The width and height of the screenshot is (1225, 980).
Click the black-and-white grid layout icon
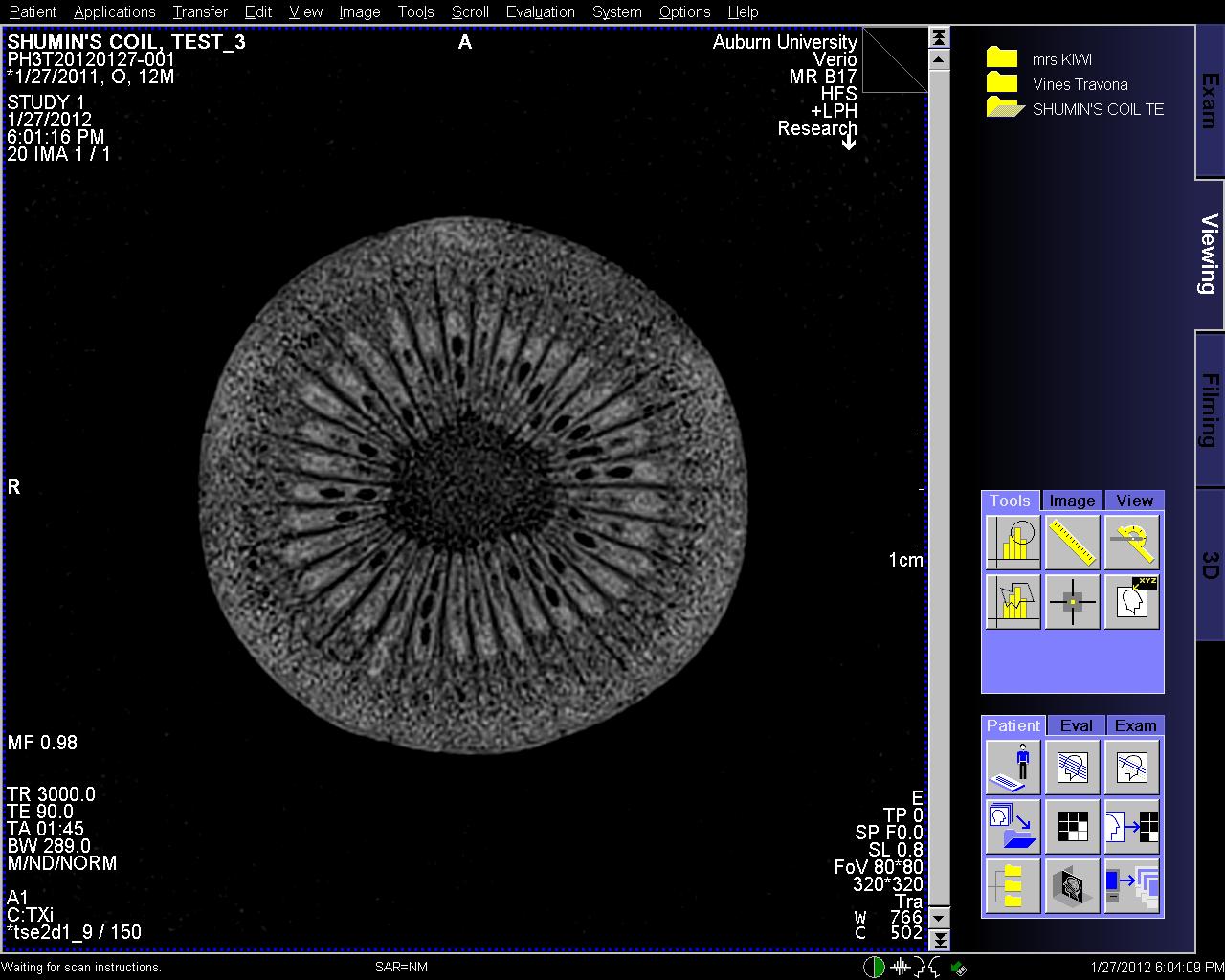click(x=1072, y=826)
